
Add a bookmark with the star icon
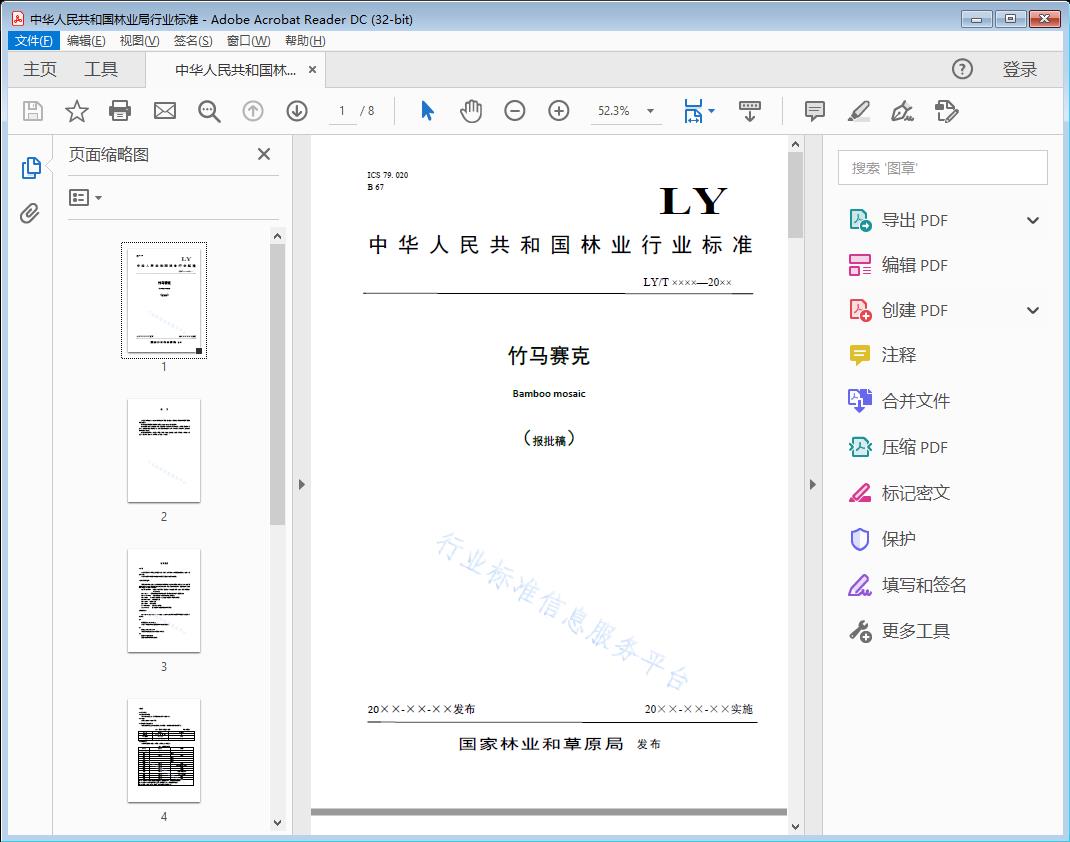pyautogui.click(x=77, y=111)
